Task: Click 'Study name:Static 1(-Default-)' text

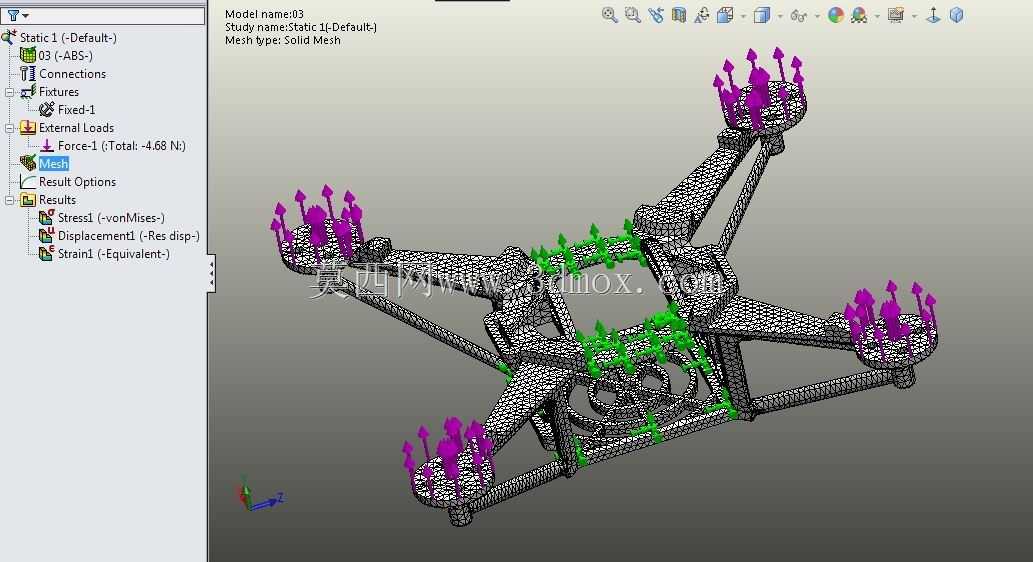Action: point(301,27)
